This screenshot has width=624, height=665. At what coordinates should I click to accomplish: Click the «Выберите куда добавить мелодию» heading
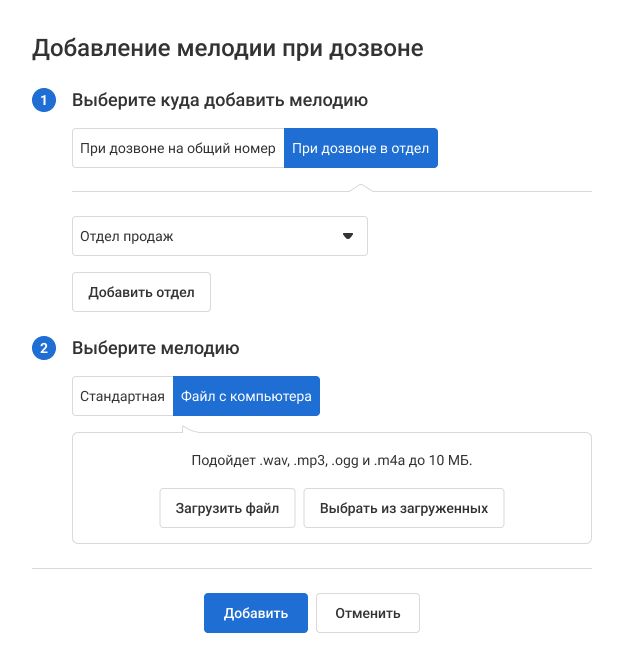pos(220,100)
